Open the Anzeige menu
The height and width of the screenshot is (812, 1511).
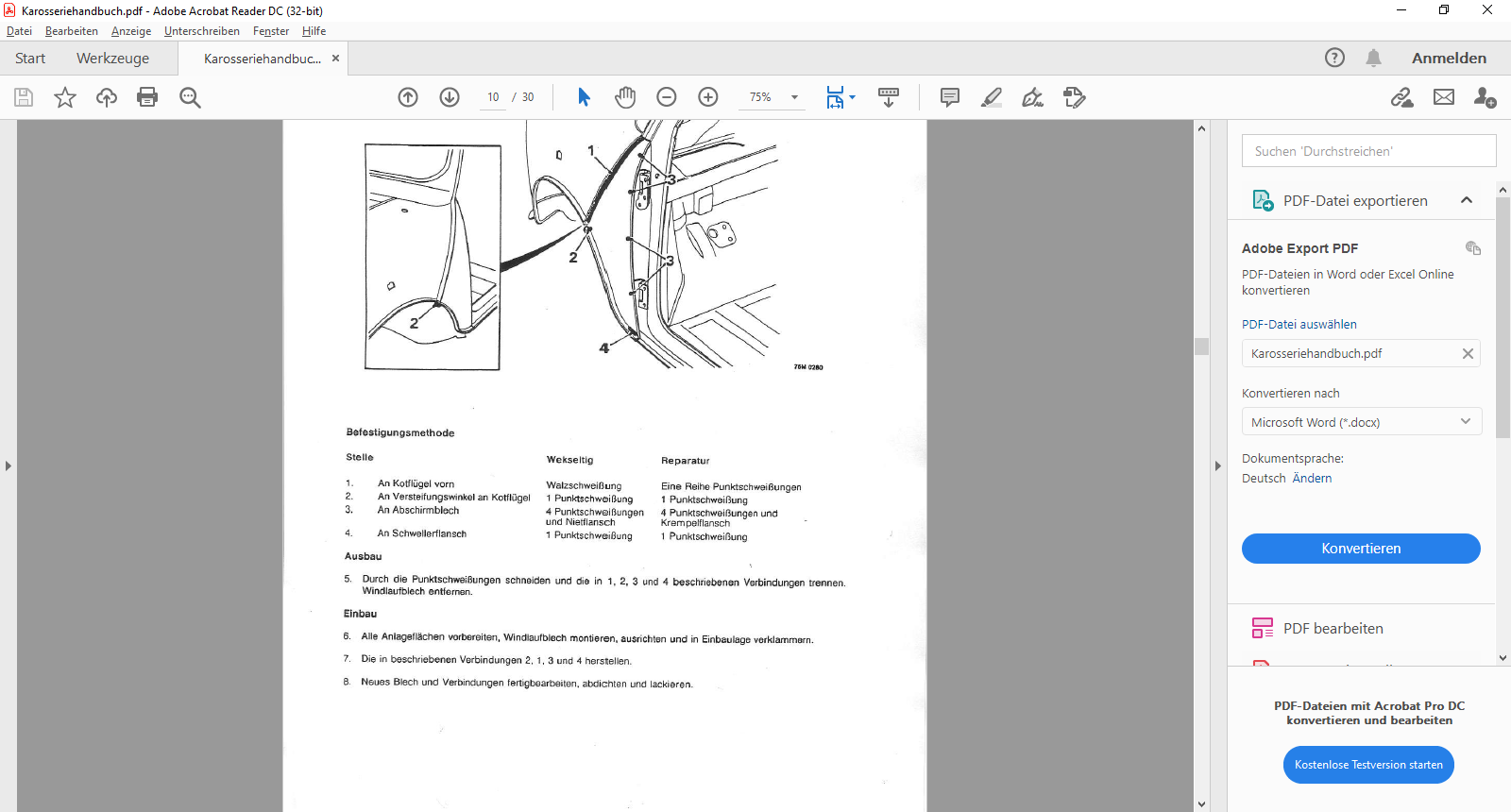(131, 31)
